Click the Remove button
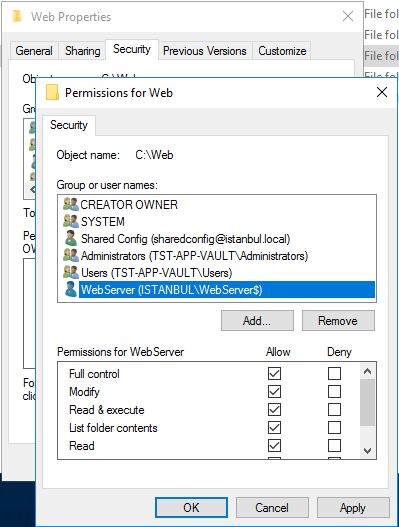 338,320
